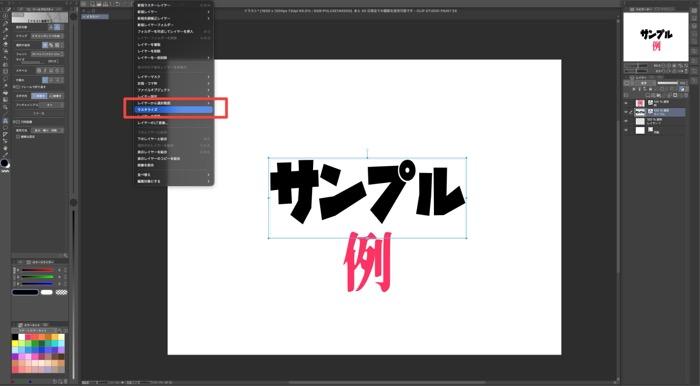Select the 例 layer thumbnail
This screenshot has width=700, height=386.
(x=640, y=103)
